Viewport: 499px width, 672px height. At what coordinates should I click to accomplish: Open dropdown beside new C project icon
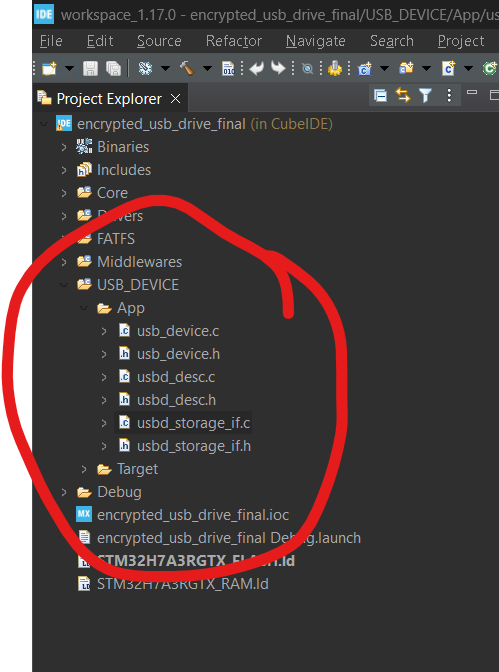(x=384, y=68)
